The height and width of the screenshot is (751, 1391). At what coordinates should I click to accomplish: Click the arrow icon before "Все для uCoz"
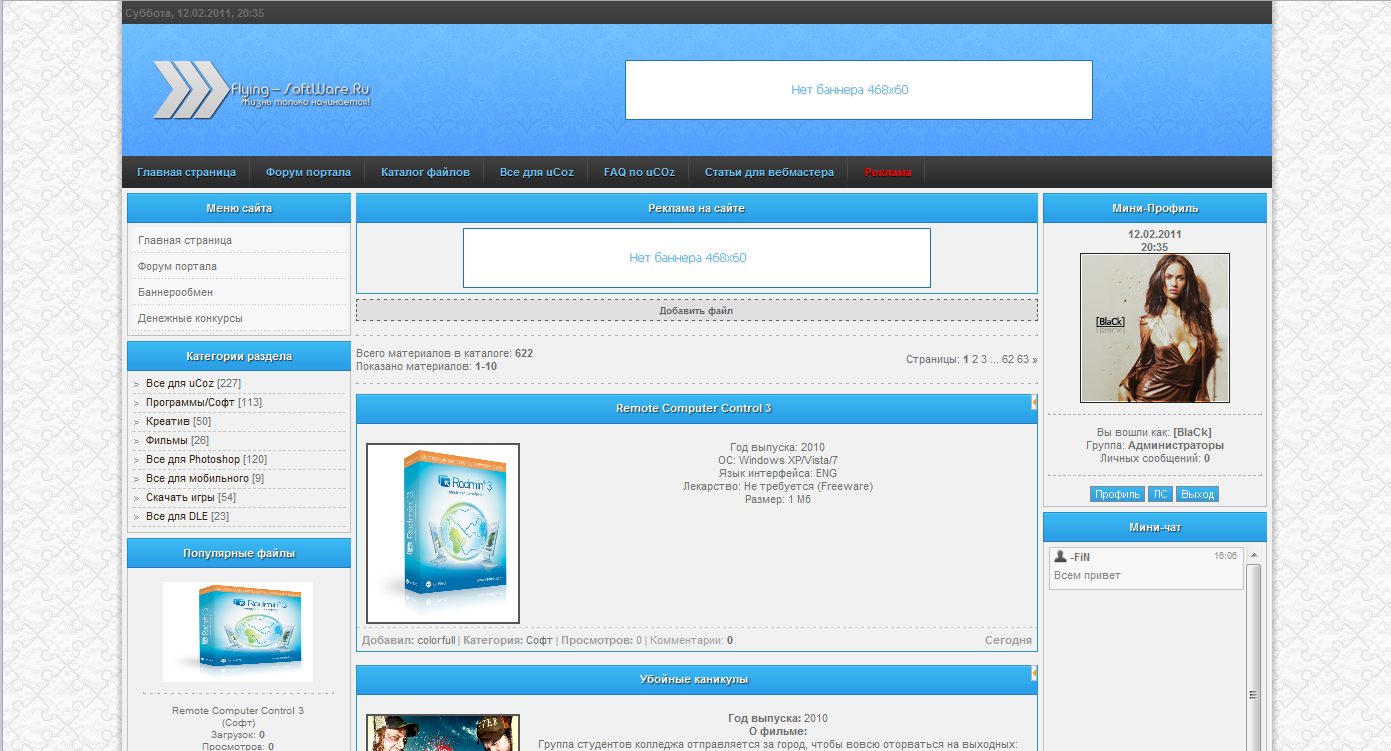tap(138, 382)
